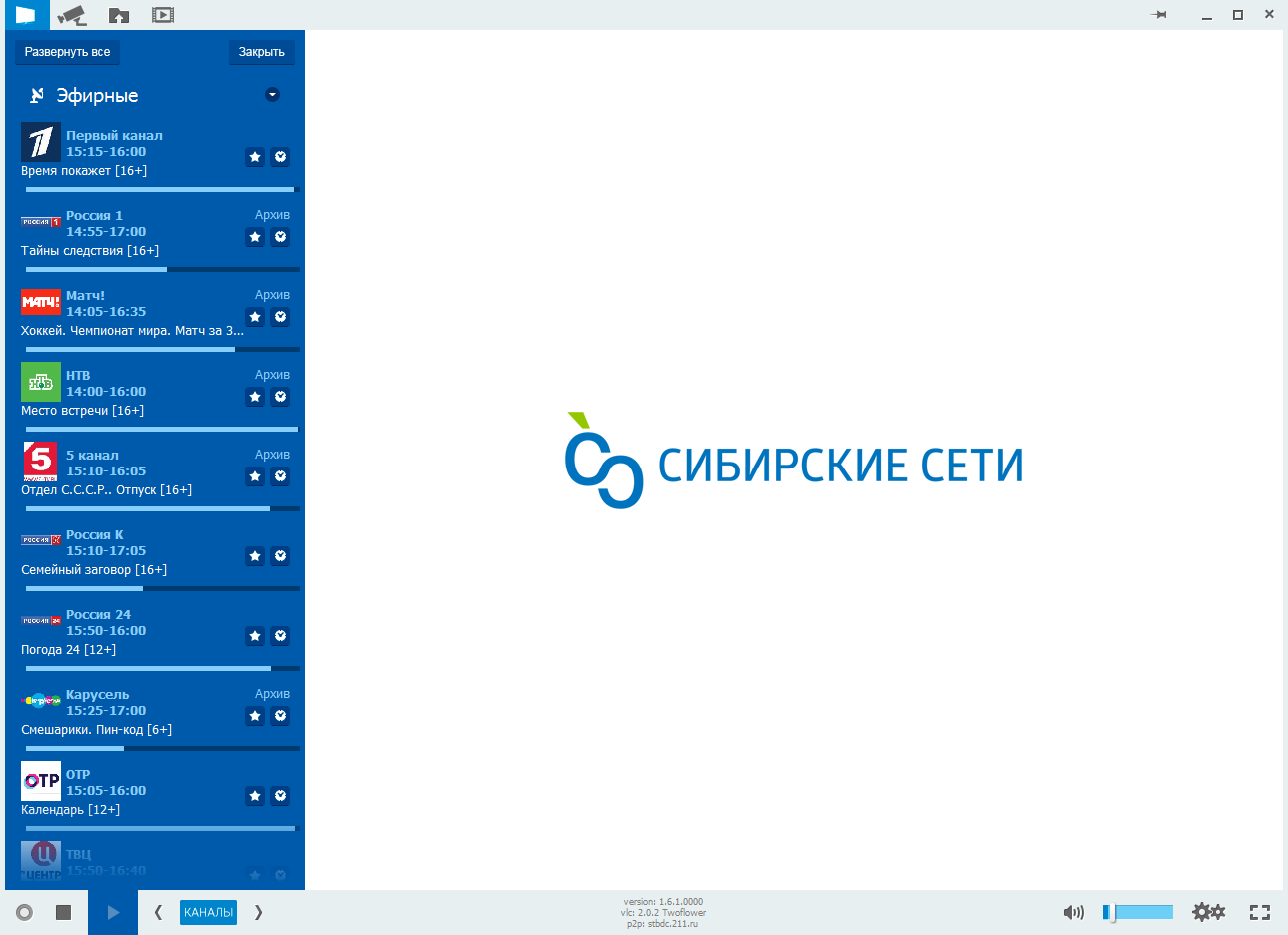Add Россия 1 to favorites
This screenshot has height=935, width=1288.
(255, 237)
